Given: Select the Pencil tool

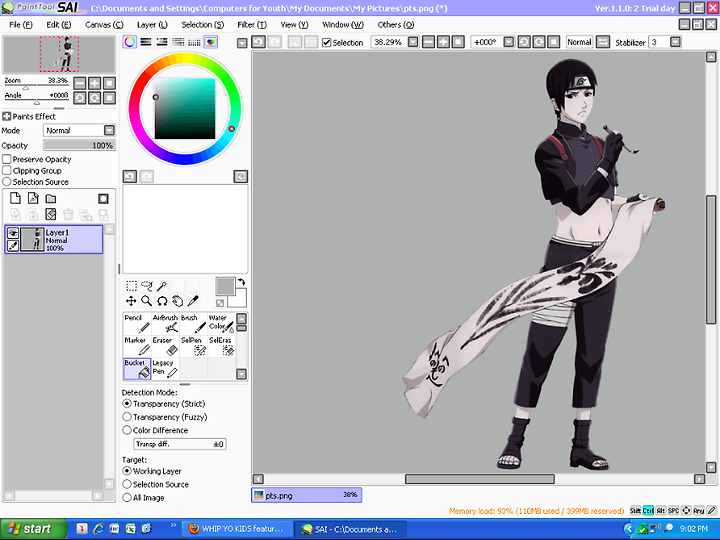Looking at the screenshot, I should 137,324.
